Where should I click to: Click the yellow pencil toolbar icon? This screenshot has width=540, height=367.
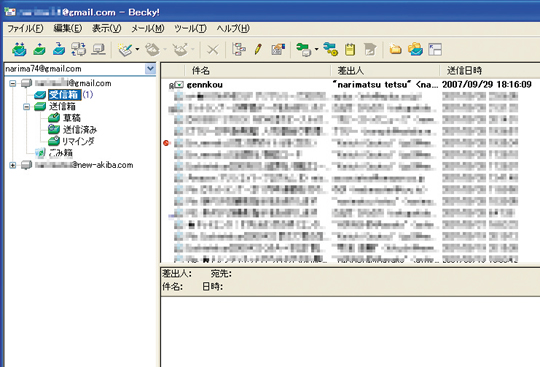(x=258, y=49)
